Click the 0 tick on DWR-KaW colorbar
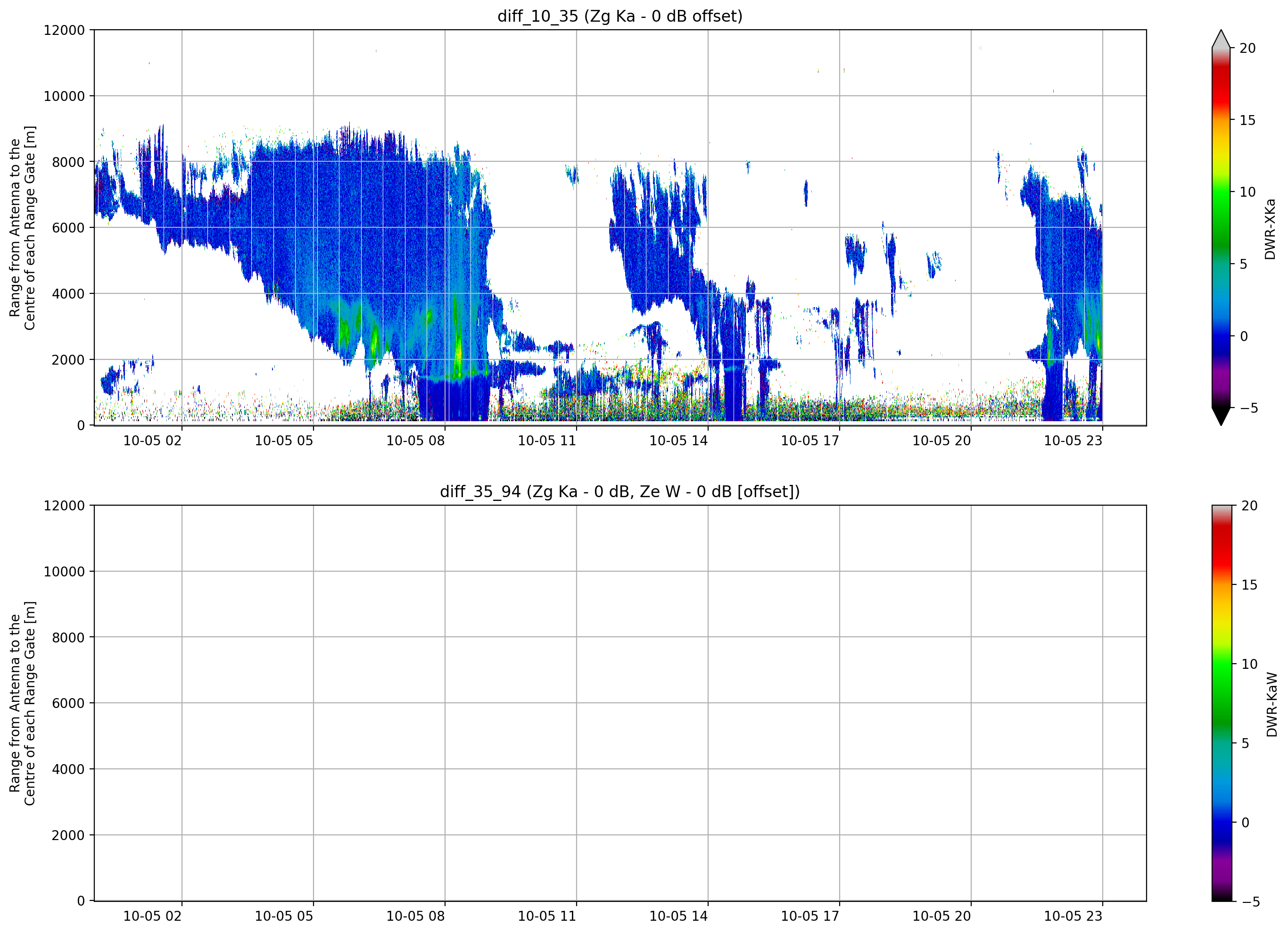 point(1246,822)
